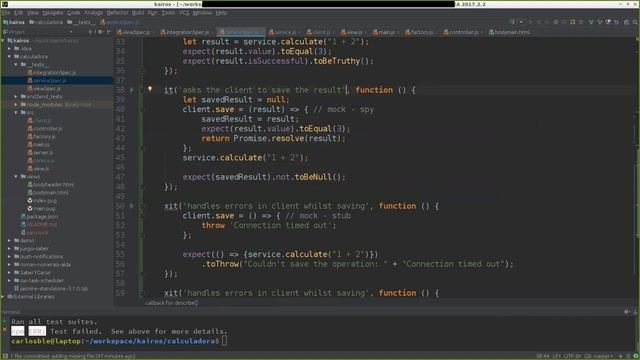The height and width of the screenshot is (360, 640).
Task: Open the search everywhere magnifier icon
Action: [x=635, y=22]
